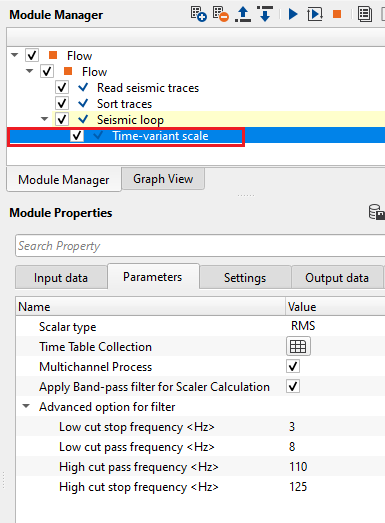This screenshot has width=385, height=523.
Task: Click Low cut stop frequency <Hz> label
Action: coord(137,427)
